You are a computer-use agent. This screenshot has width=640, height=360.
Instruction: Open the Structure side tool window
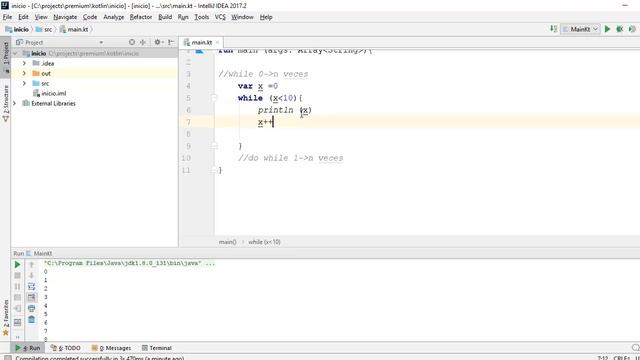(6, 103)
